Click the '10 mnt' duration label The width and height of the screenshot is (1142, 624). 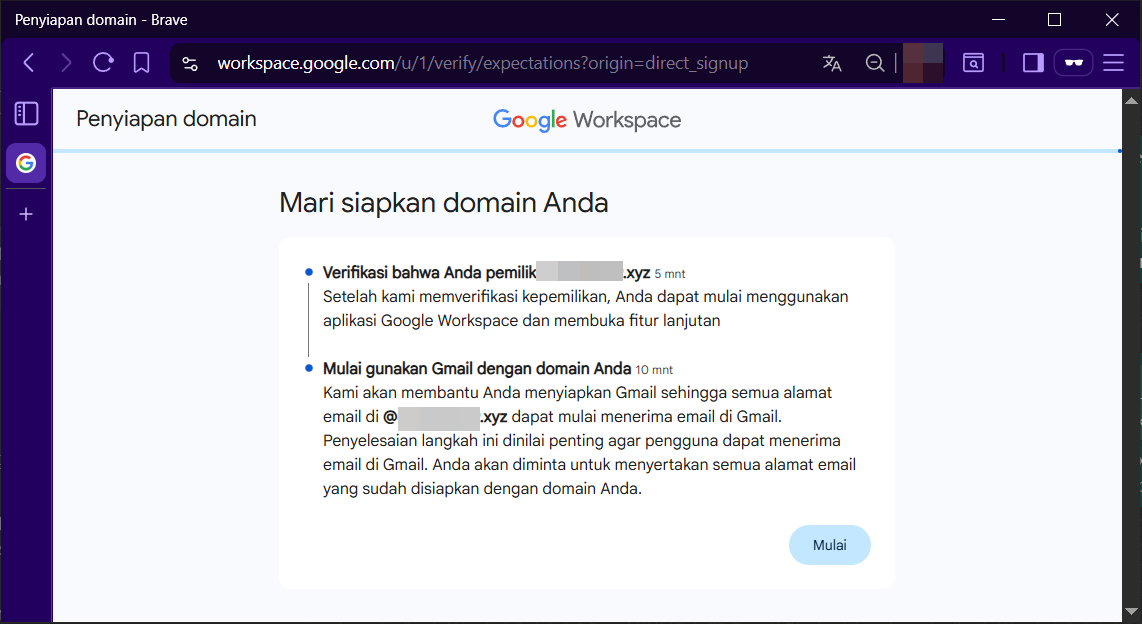(x=654, y=370)
